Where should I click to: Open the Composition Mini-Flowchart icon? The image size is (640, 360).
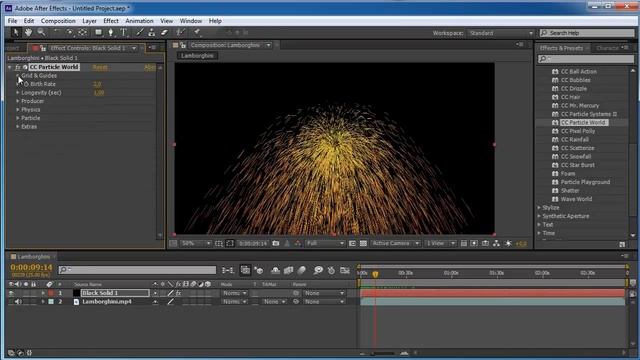tap(228, 270)
